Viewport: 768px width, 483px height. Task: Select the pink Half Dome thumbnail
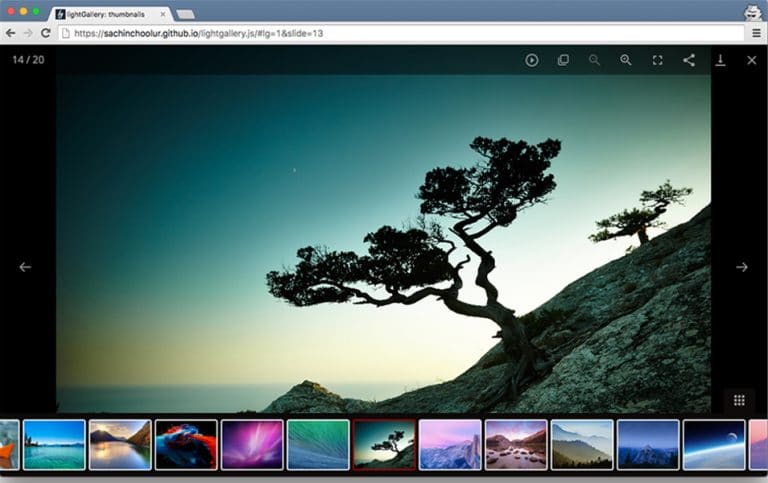coord(450,445)
